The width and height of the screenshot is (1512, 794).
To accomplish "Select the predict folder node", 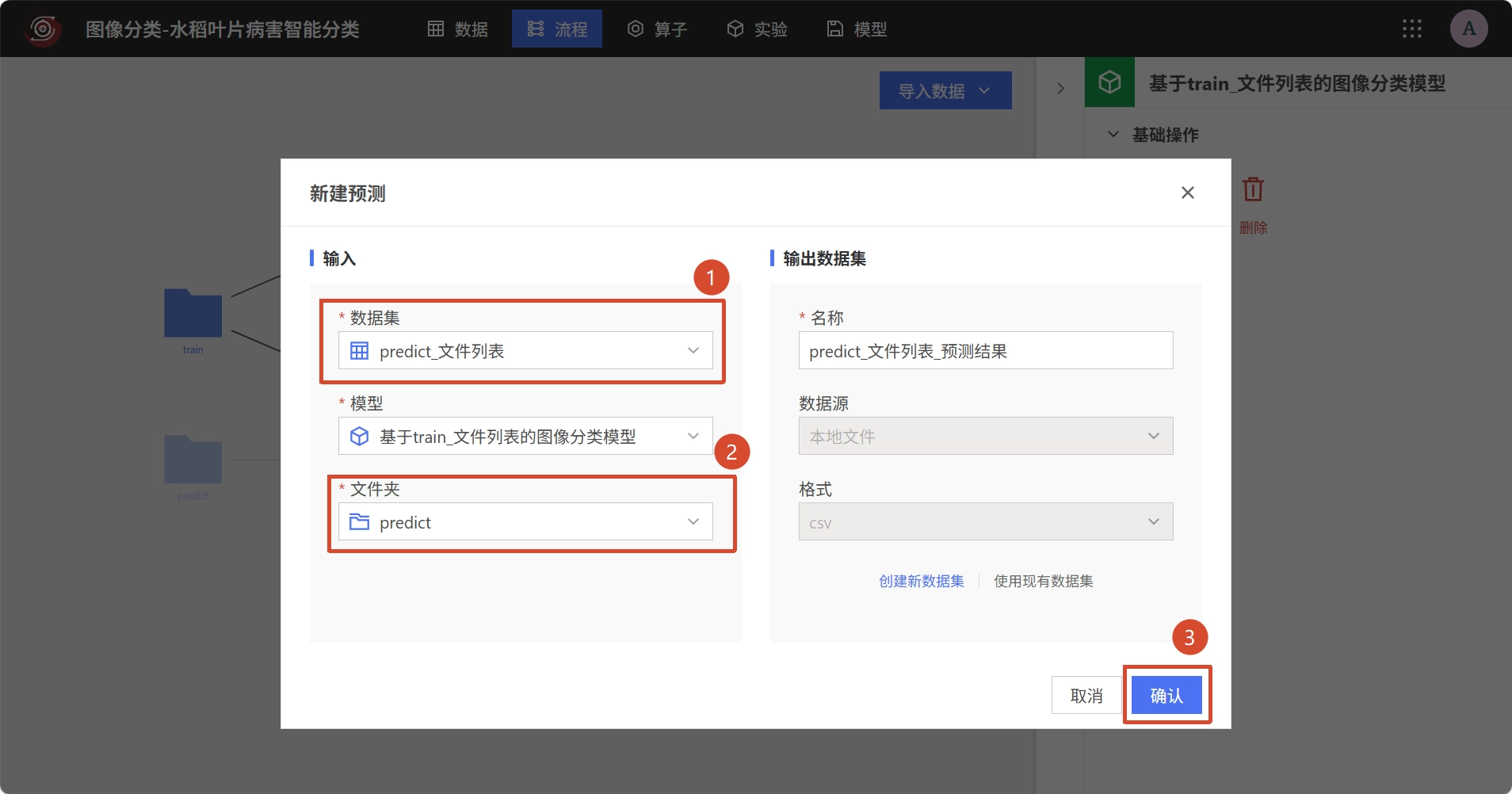I will click(193, 460).
